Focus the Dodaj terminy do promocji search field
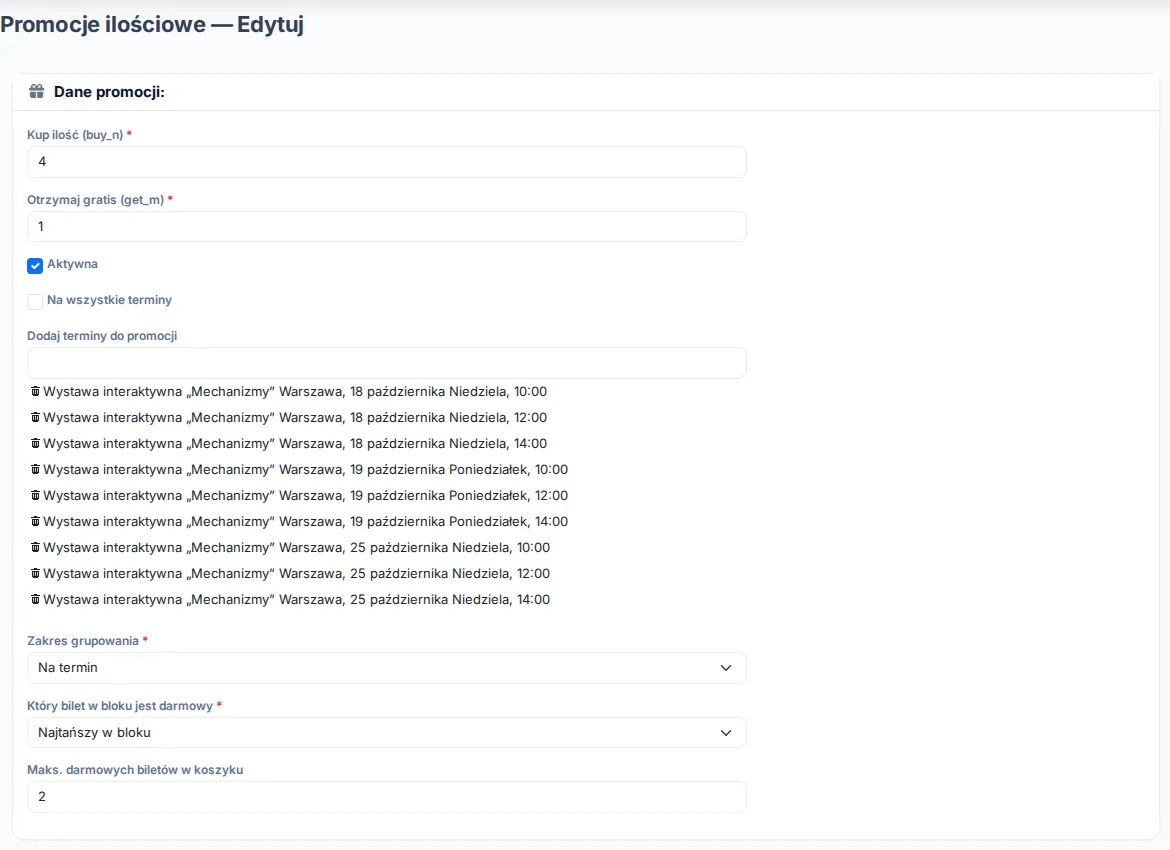Viewport: 1170px width, 850px height. click(387, 363)
